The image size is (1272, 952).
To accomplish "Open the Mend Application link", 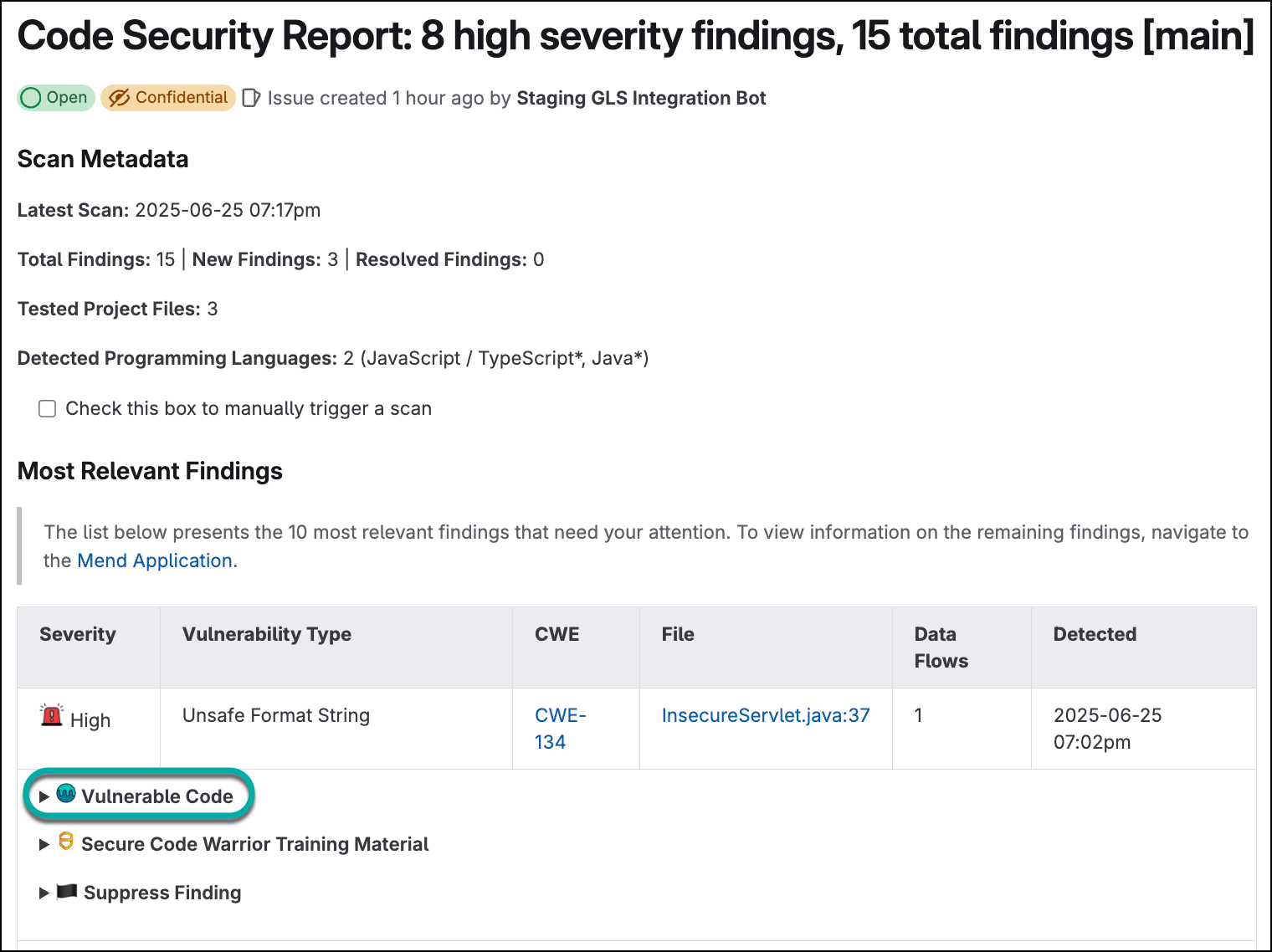I will coord(155,560).
